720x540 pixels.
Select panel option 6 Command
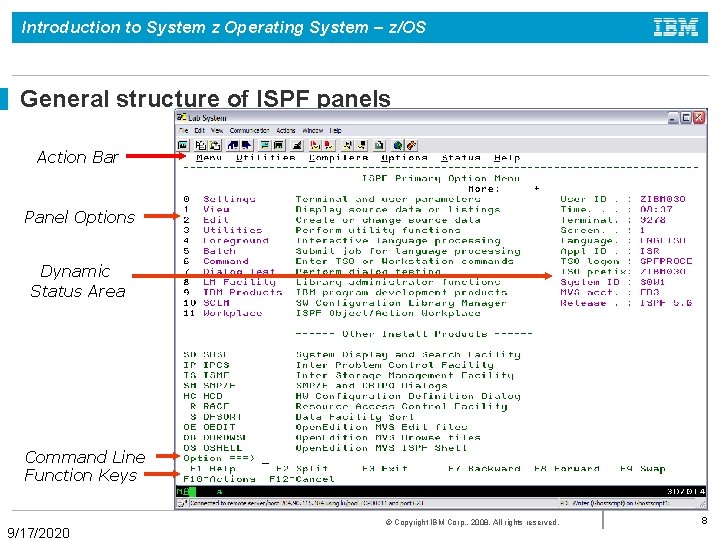216,261
